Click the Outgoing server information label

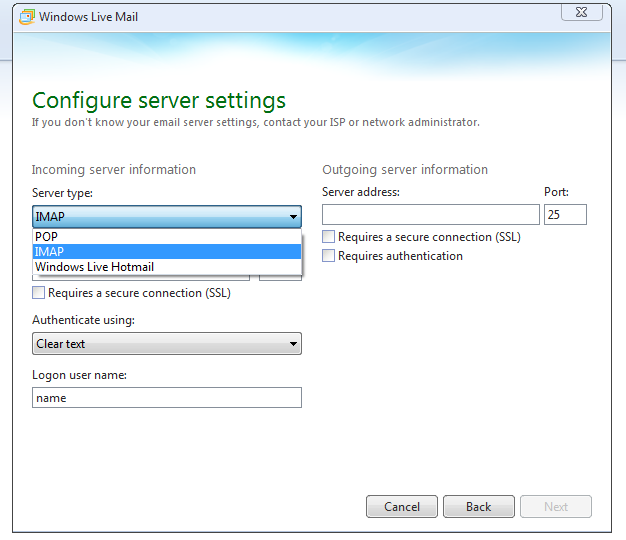(x=405, y=170)
